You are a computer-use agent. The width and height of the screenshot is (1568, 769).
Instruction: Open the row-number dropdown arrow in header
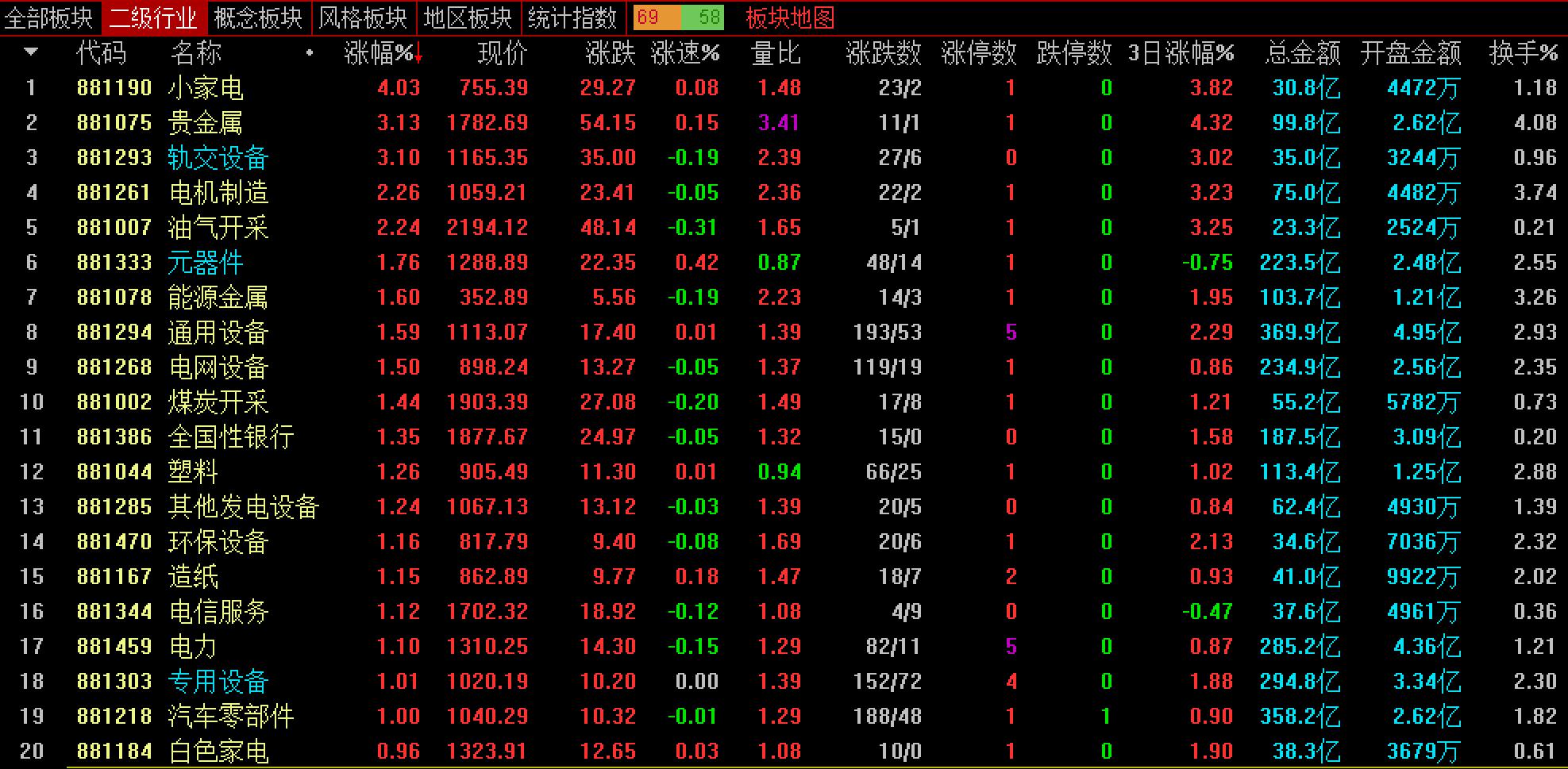pos(31,52)
